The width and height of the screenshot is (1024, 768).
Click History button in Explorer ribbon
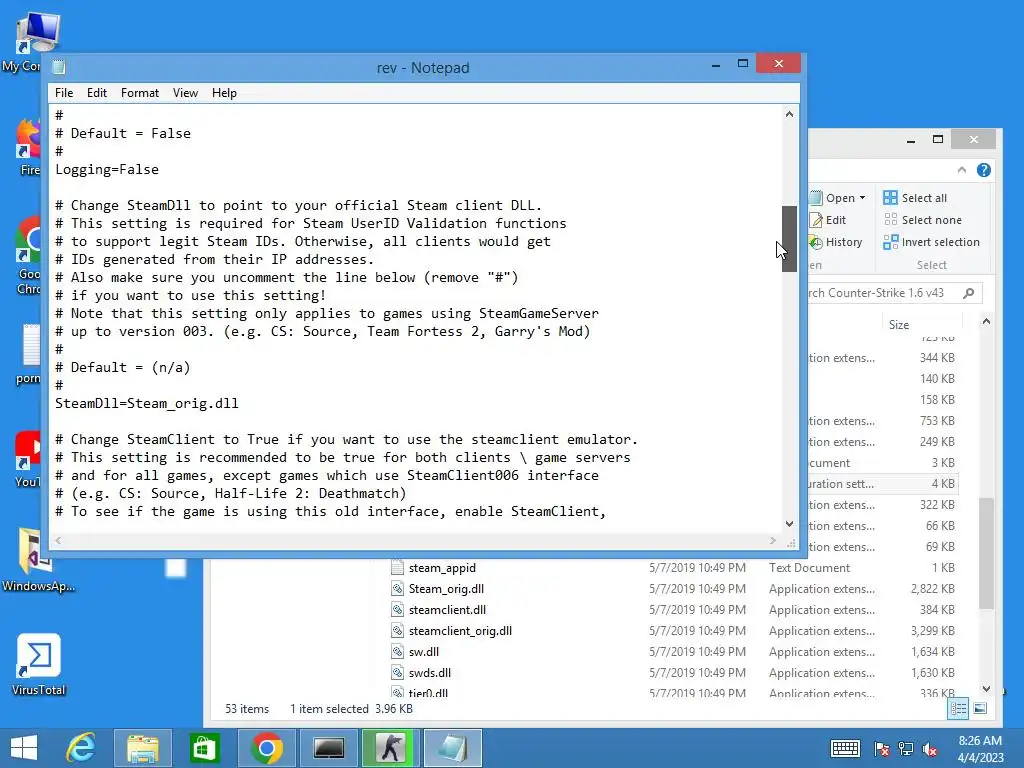[836, 242]
